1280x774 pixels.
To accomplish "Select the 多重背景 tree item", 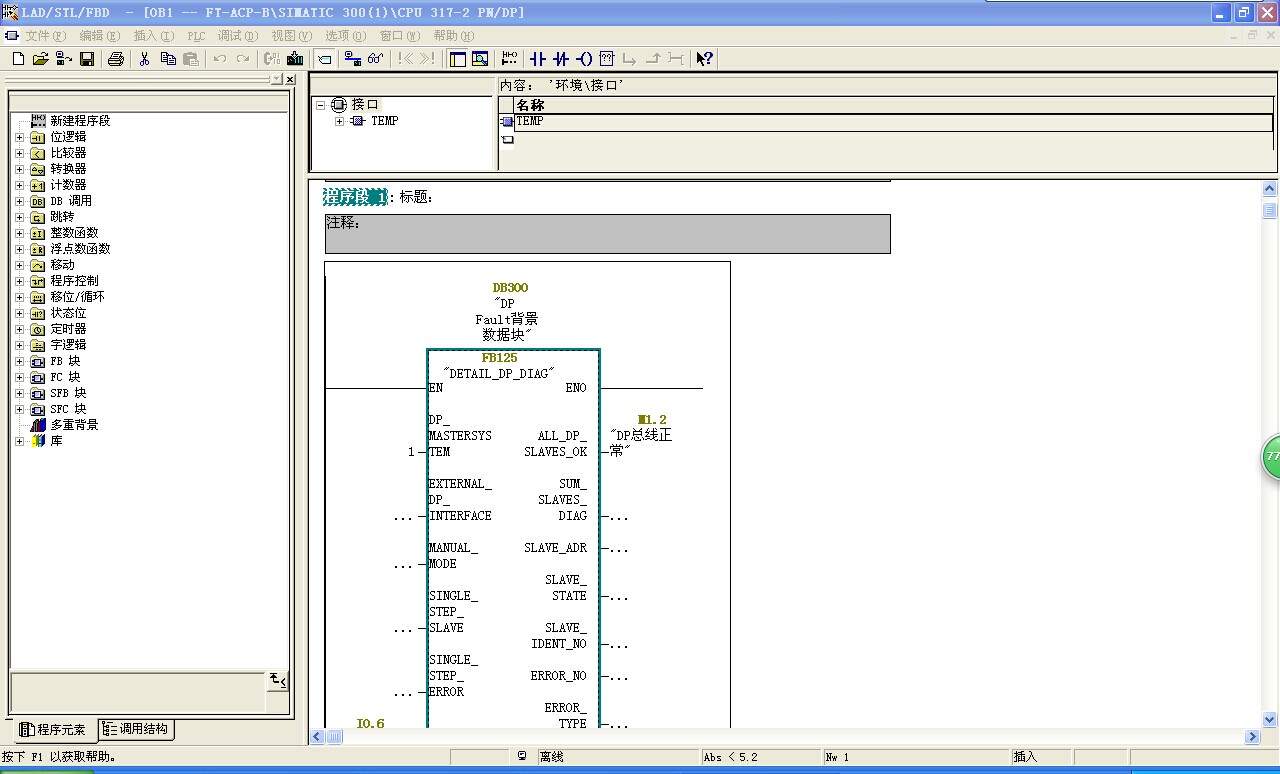I will 74,425.
